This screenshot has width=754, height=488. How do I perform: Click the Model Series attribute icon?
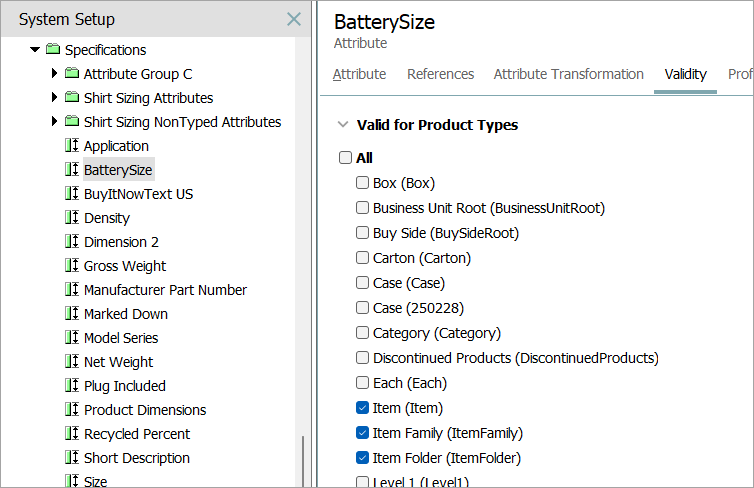click(x=72, y=338)
